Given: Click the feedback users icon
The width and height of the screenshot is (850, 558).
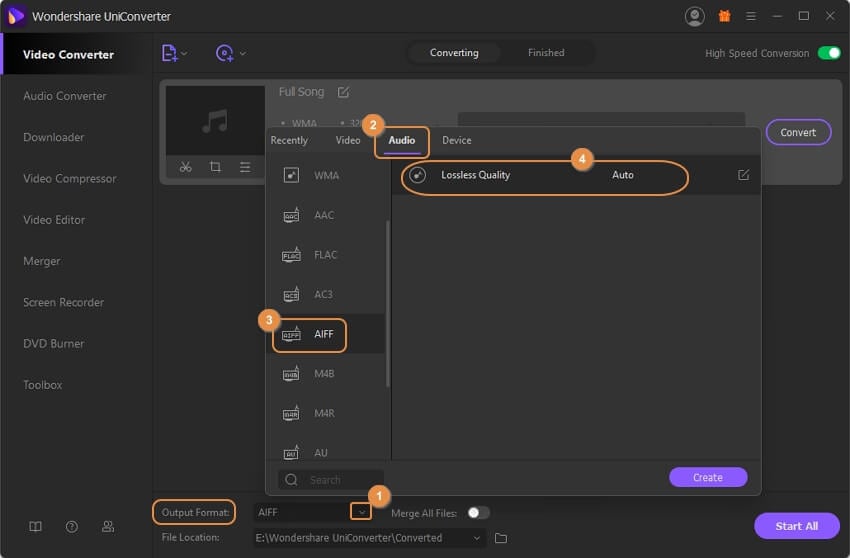Looking at the screenshot, I should pyautogui.click(x=108, y=527).
